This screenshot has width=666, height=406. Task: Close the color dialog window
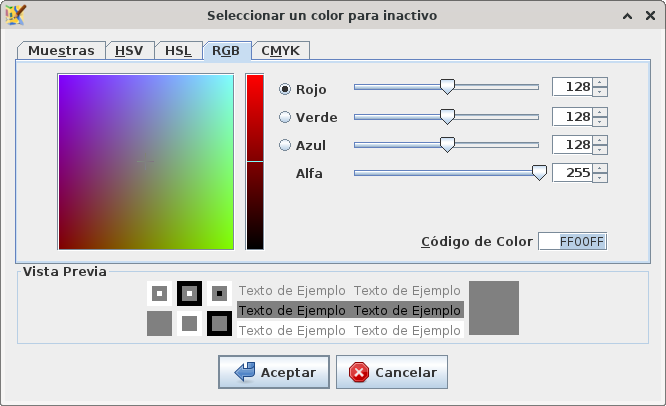tap(650, 16)
